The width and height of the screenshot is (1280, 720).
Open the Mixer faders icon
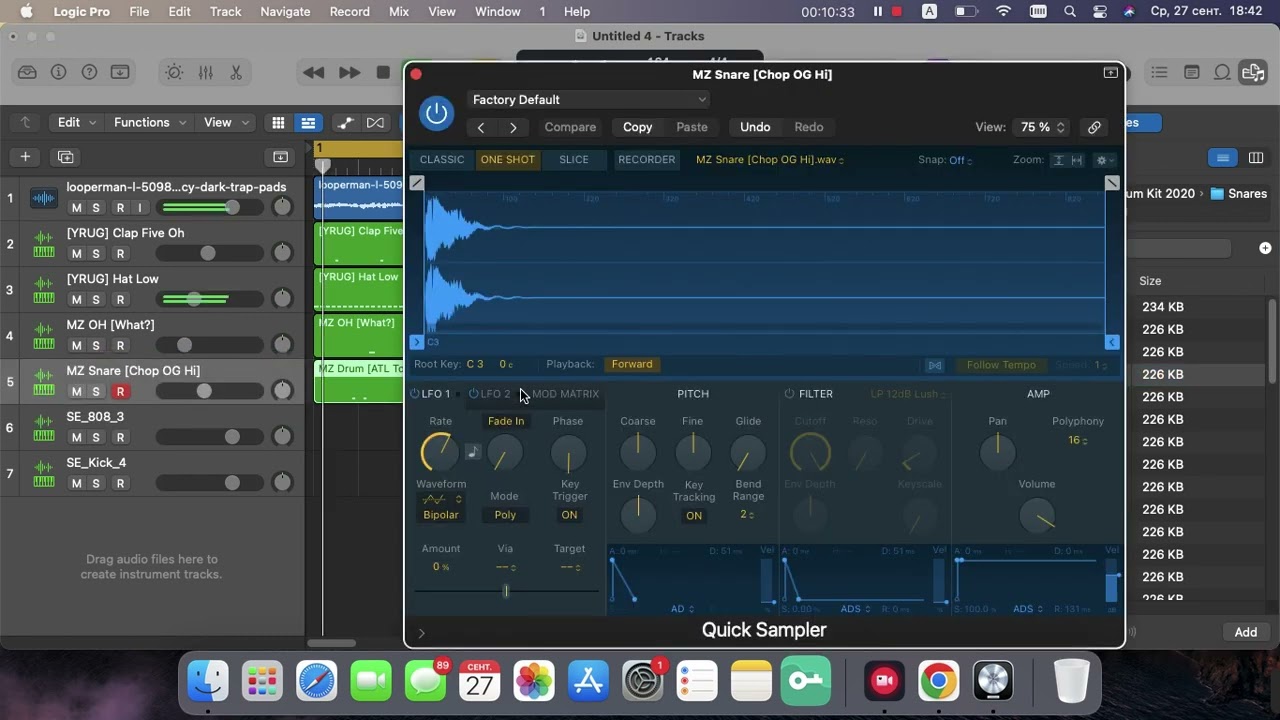(205, 72)
